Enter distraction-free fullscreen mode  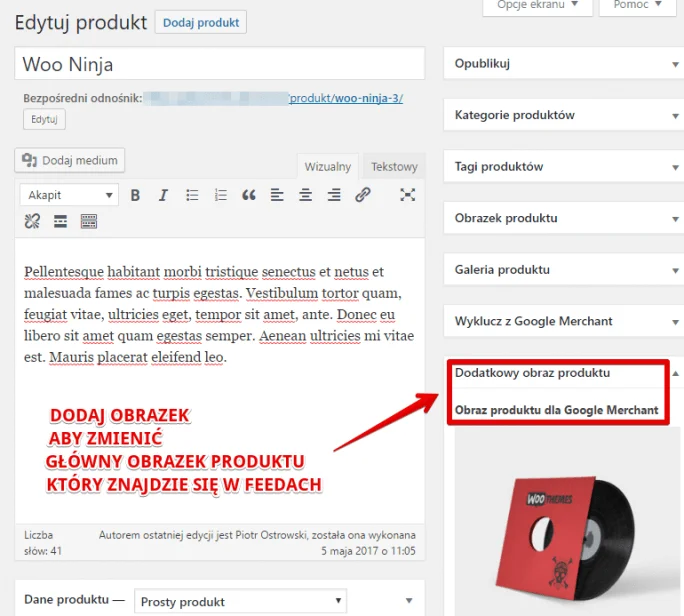407,195
